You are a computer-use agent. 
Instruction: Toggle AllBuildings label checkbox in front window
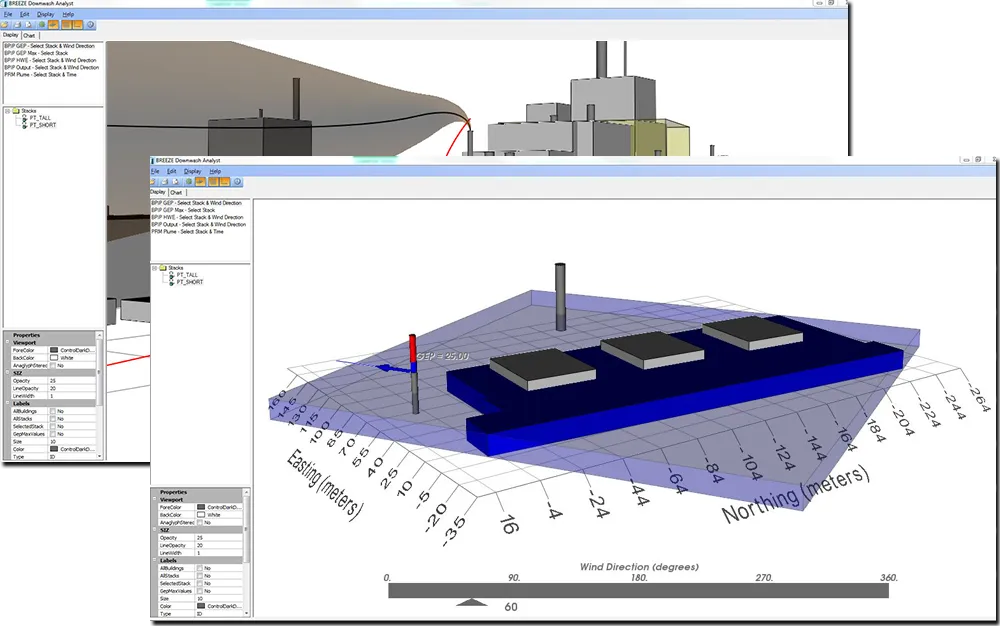coord(201,568)
